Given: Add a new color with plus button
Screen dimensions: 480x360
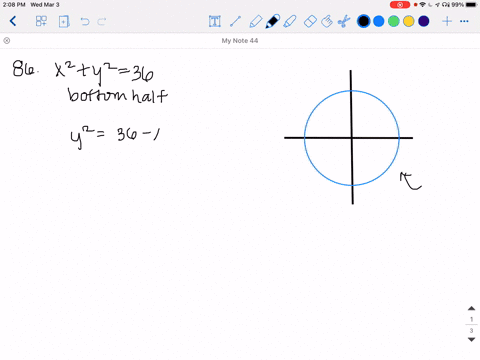Looking at the screenshot, I should [x=447, y=21].
